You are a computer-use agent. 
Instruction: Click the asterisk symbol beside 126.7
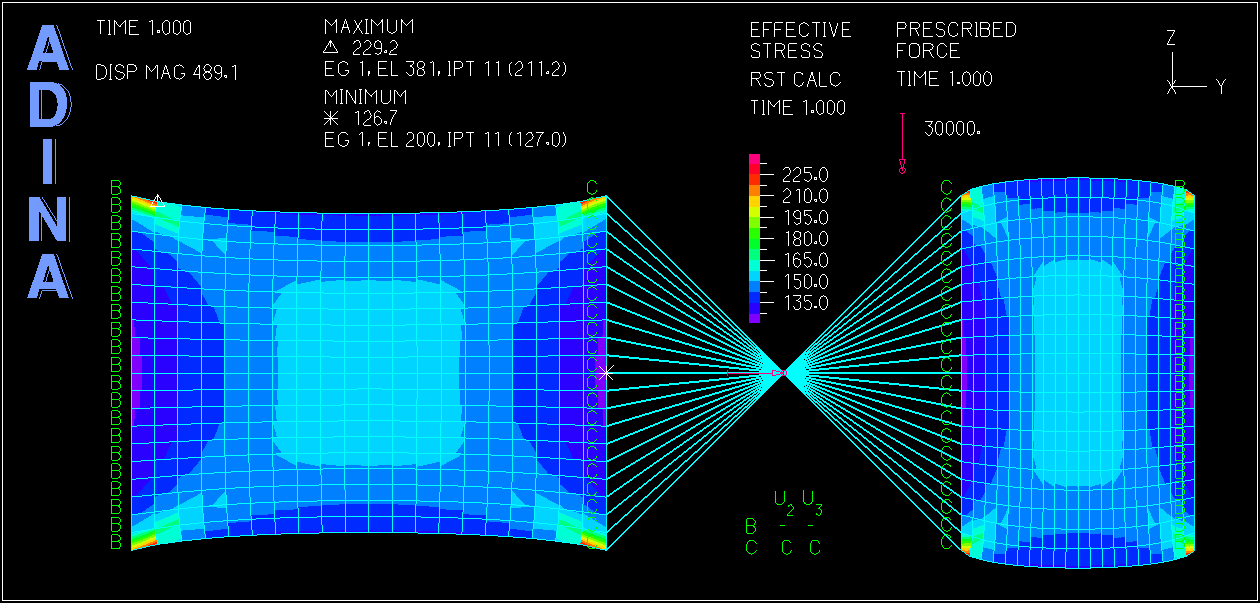[332, 119]
